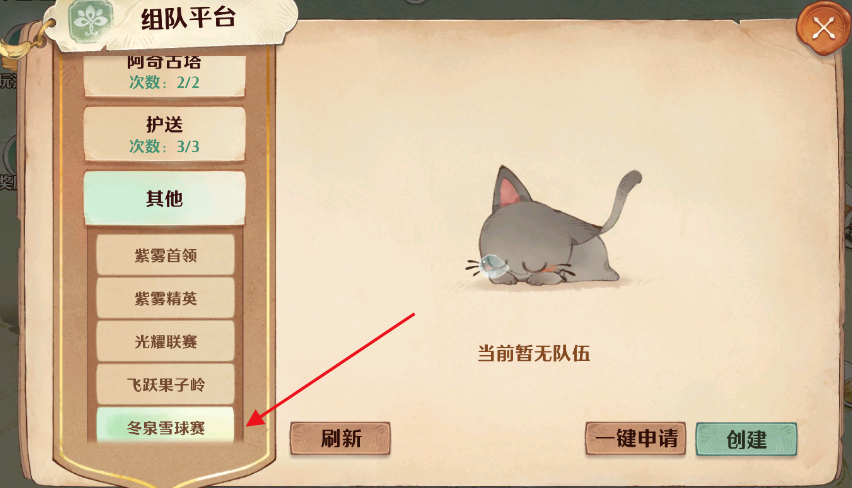Open the 护送 escort category
852x488 pixels.
pos(165,134)
